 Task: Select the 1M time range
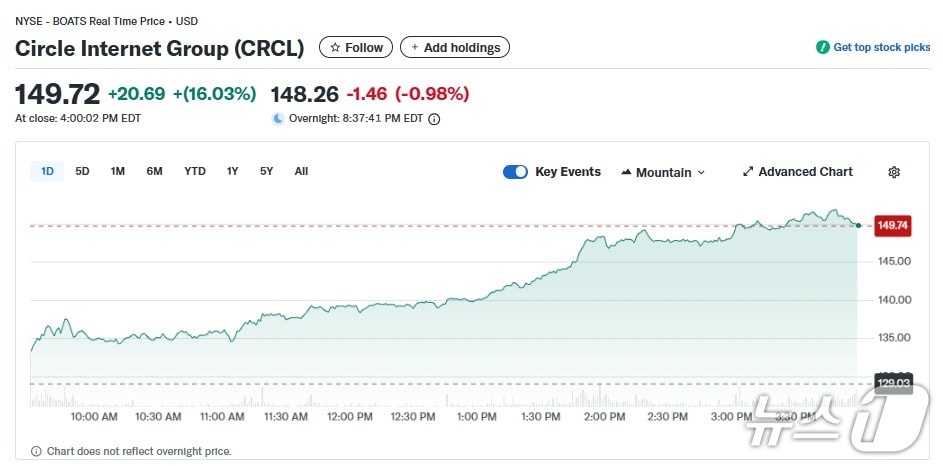click(x=118, y=171)
